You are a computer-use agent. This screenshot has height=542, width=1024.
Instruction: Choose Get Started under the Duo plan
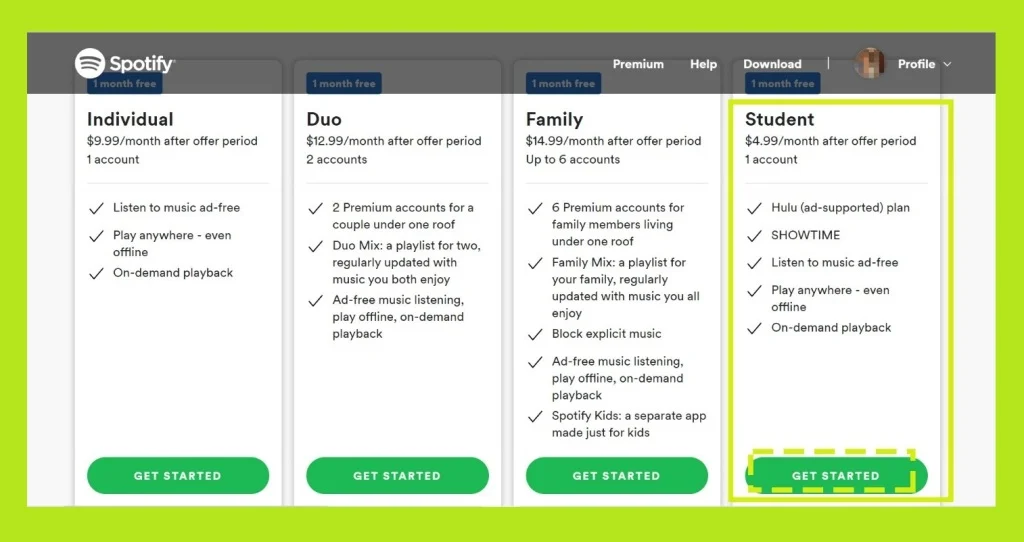(397, 475)
